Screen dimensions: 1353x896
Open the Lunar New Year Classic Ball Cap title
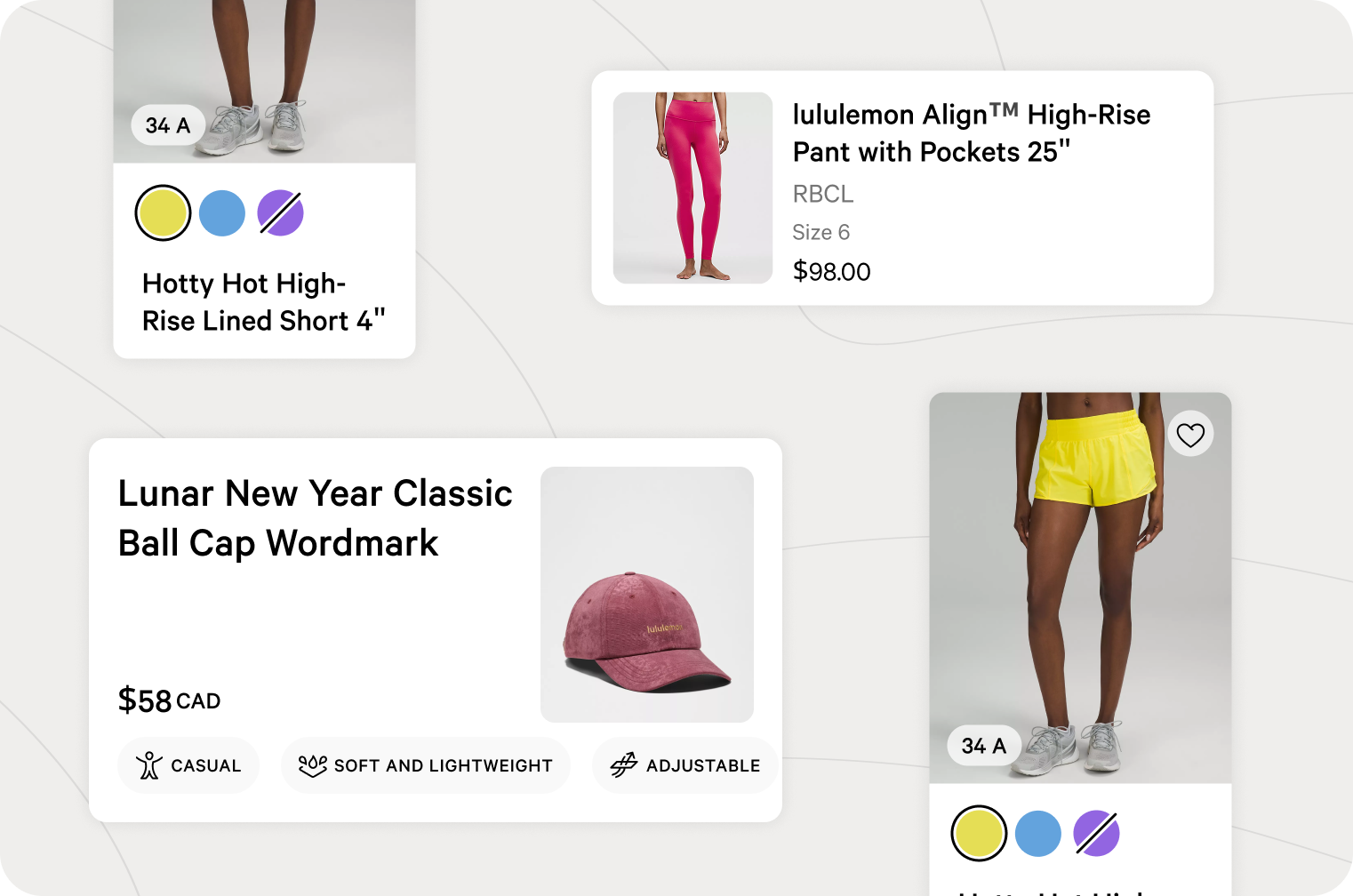(x=316, y=518)
